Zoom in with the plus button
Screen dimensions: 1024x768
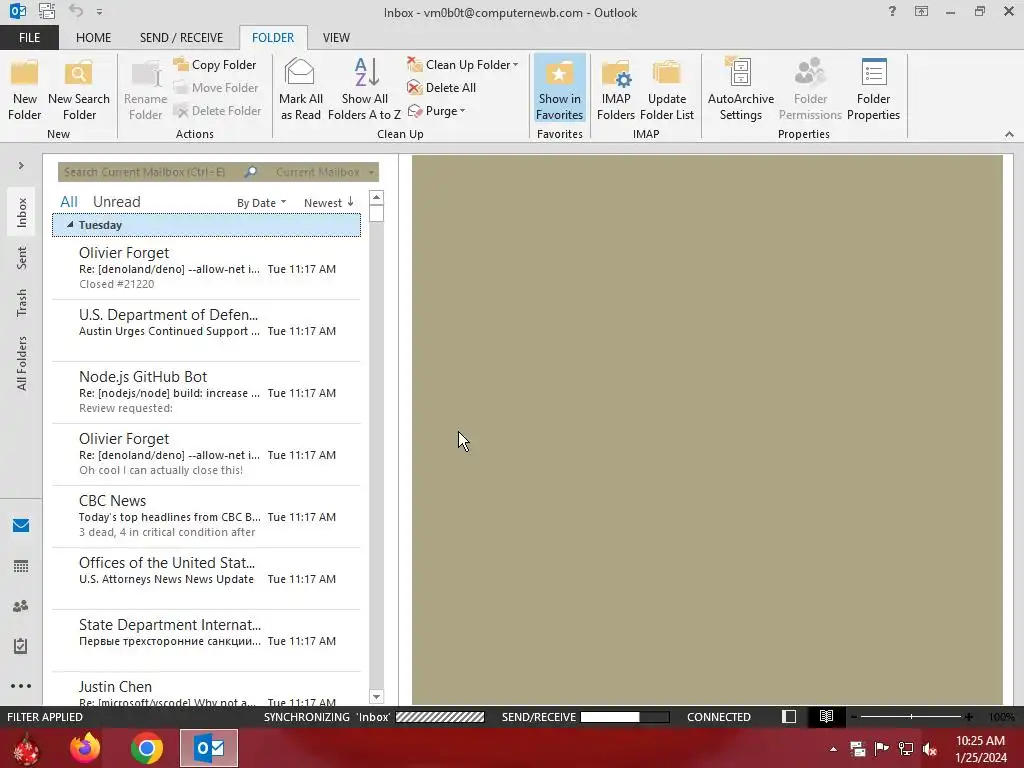coord(968,717)
